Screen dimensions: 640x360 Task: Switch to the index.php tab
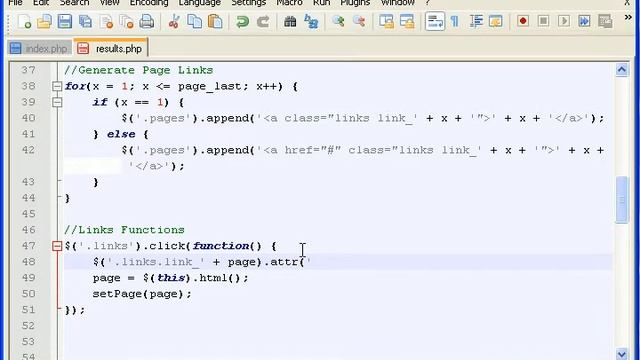click(x=39, y=48)
